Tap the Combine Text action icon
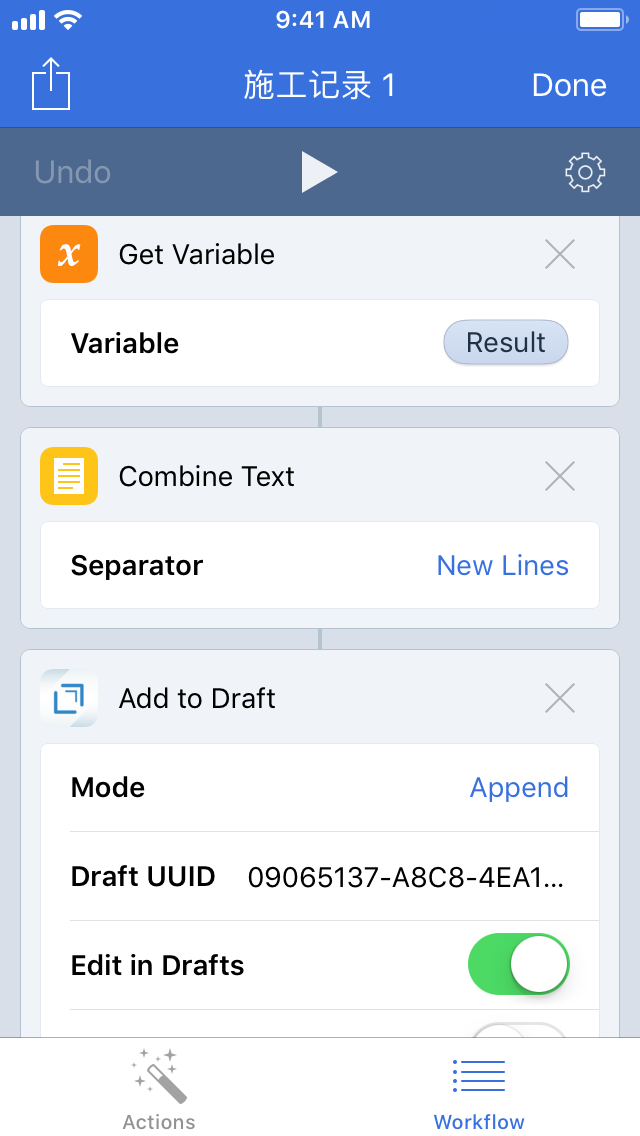The width and height of the screenshot is (640, 1136). point(69,476)
